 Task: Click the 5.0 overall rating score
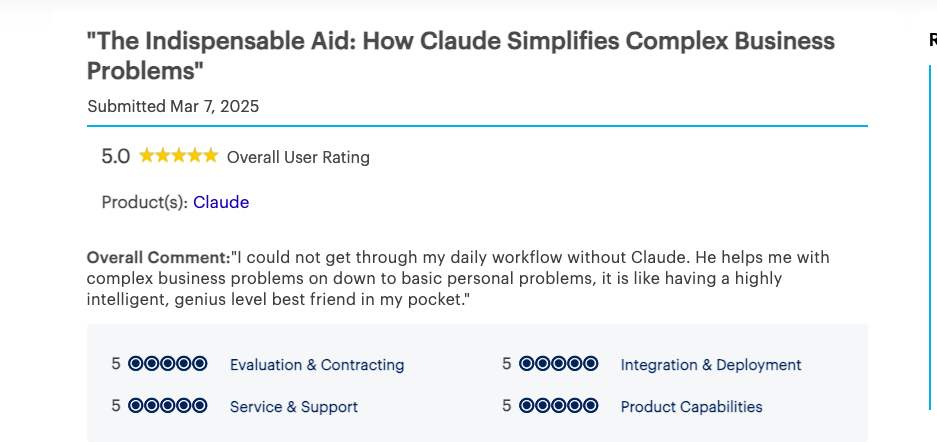pyautogui.click(x=116, y=156)
